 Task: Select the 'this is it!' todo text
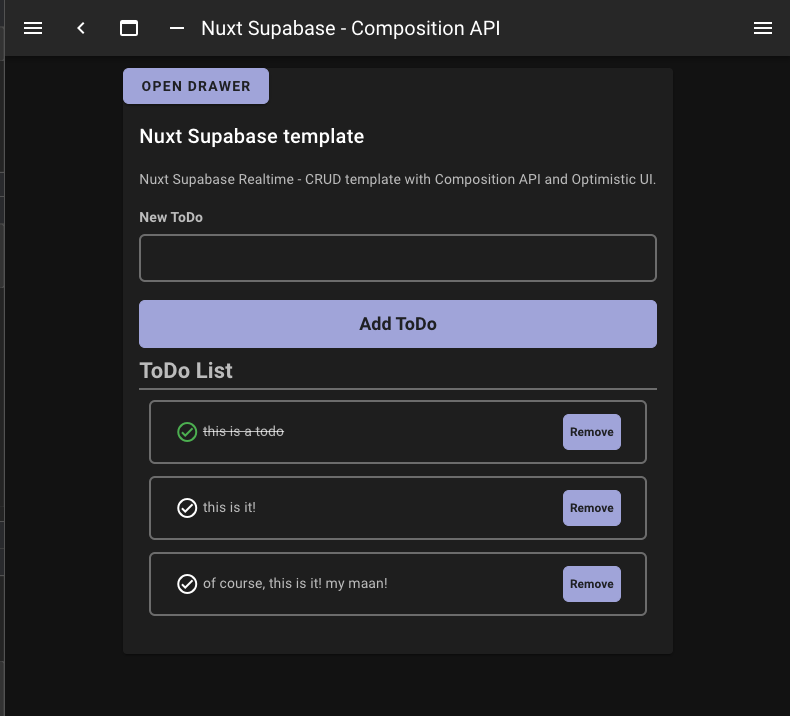pos(229,508)
